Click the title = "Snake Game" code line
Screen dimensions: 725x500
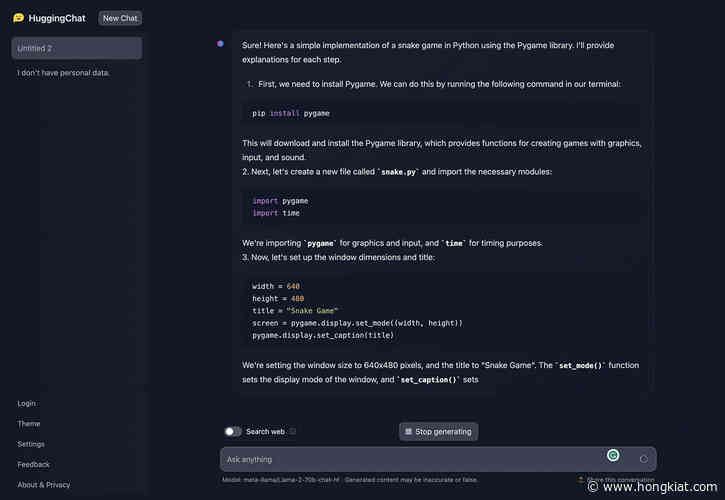(295, 311)
